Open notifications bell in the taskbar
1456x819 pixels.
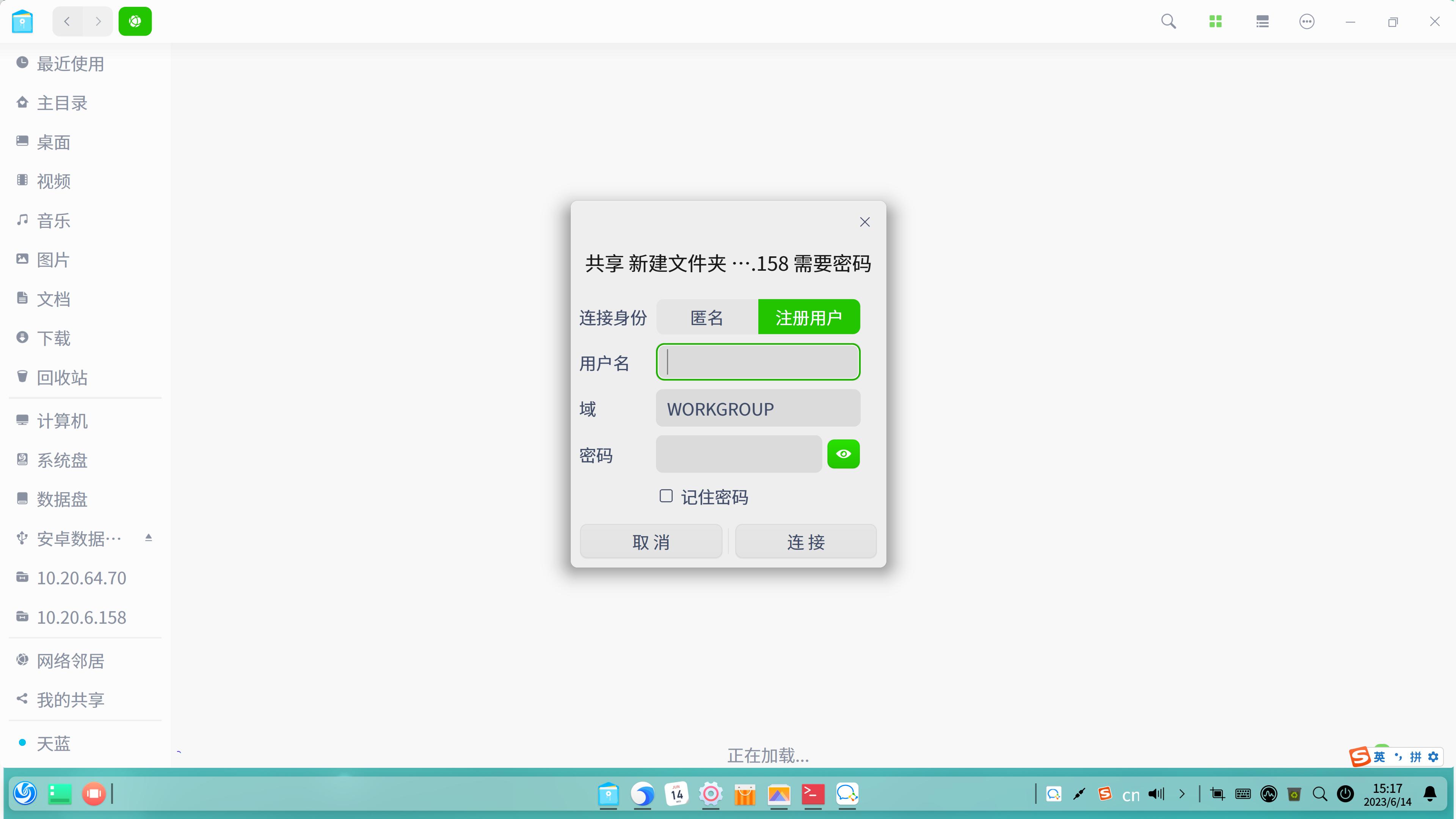(1430, 794)
